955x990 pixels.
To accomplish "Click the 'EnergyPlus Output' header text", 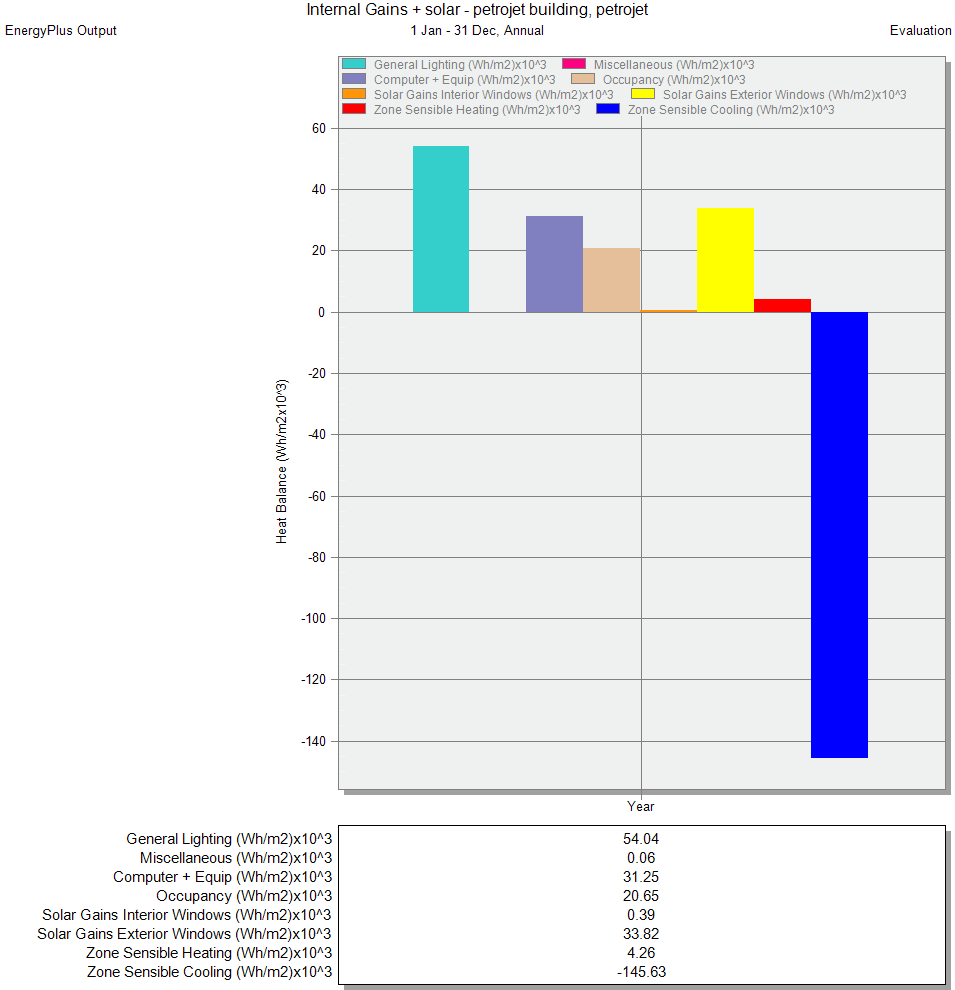I will (x=61, y=31).
